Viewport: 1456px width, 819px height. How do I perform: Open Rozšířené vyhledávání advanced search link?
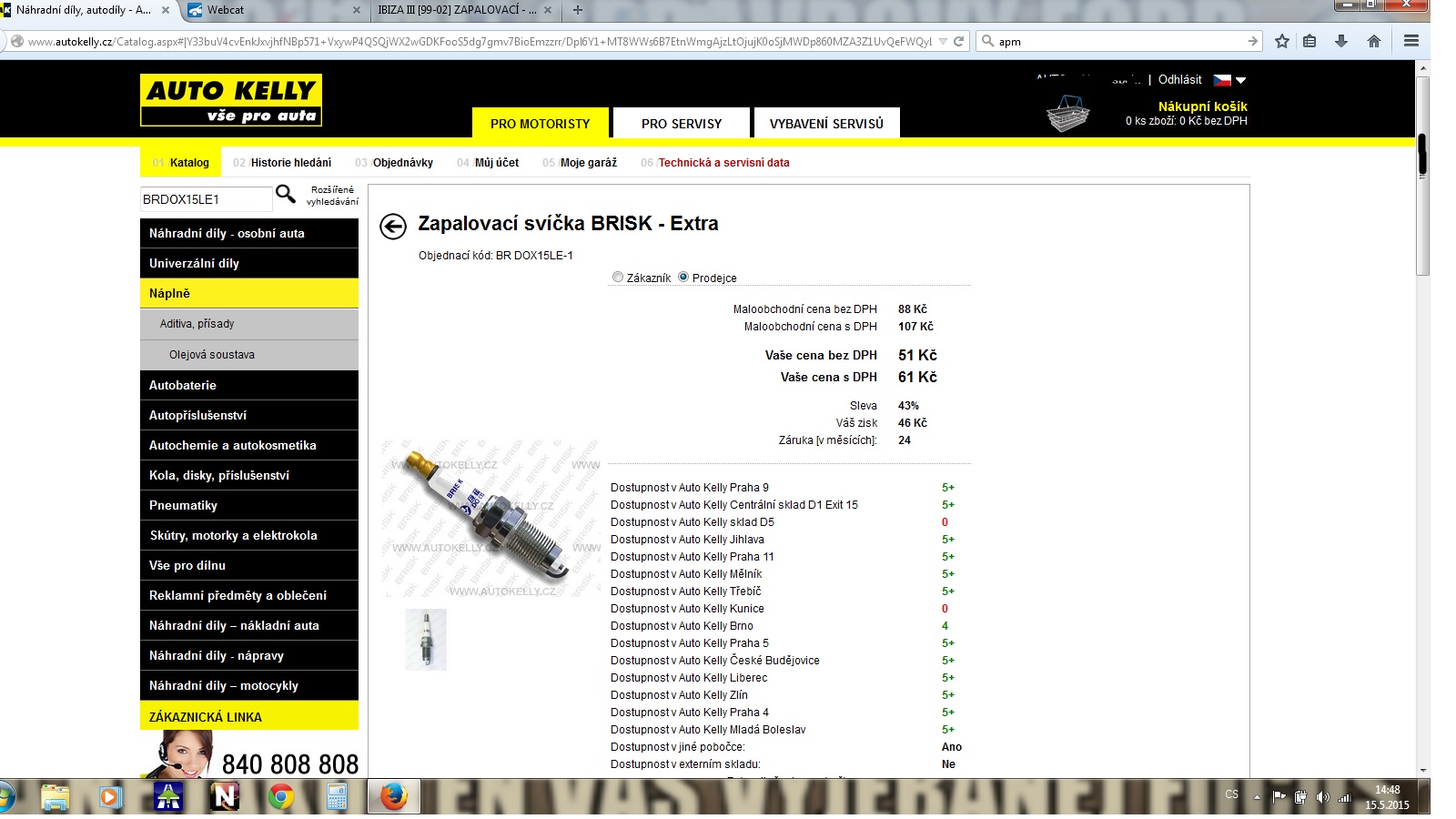[x=332, y=196]
